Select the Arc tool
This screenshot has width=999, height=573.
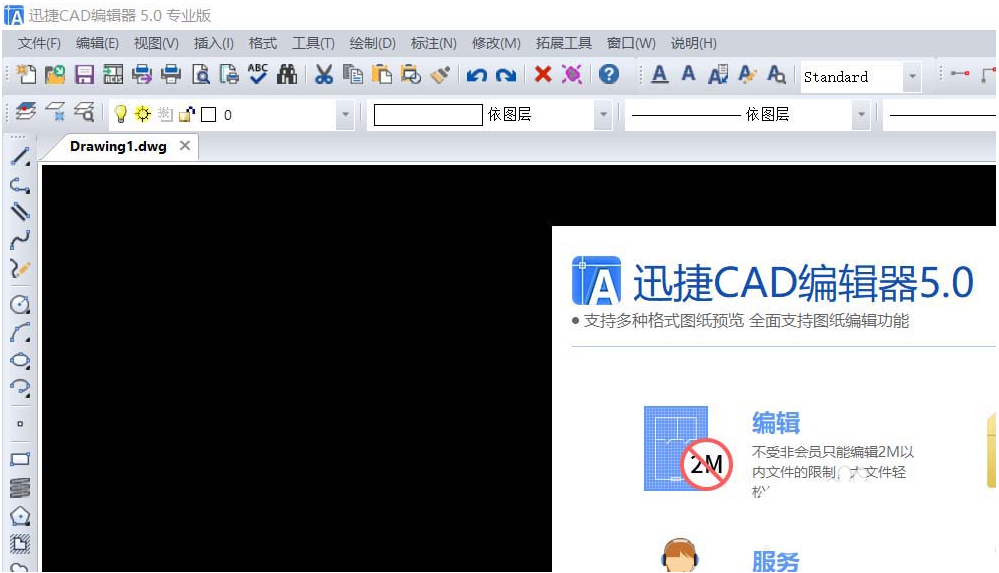point(20,332)
